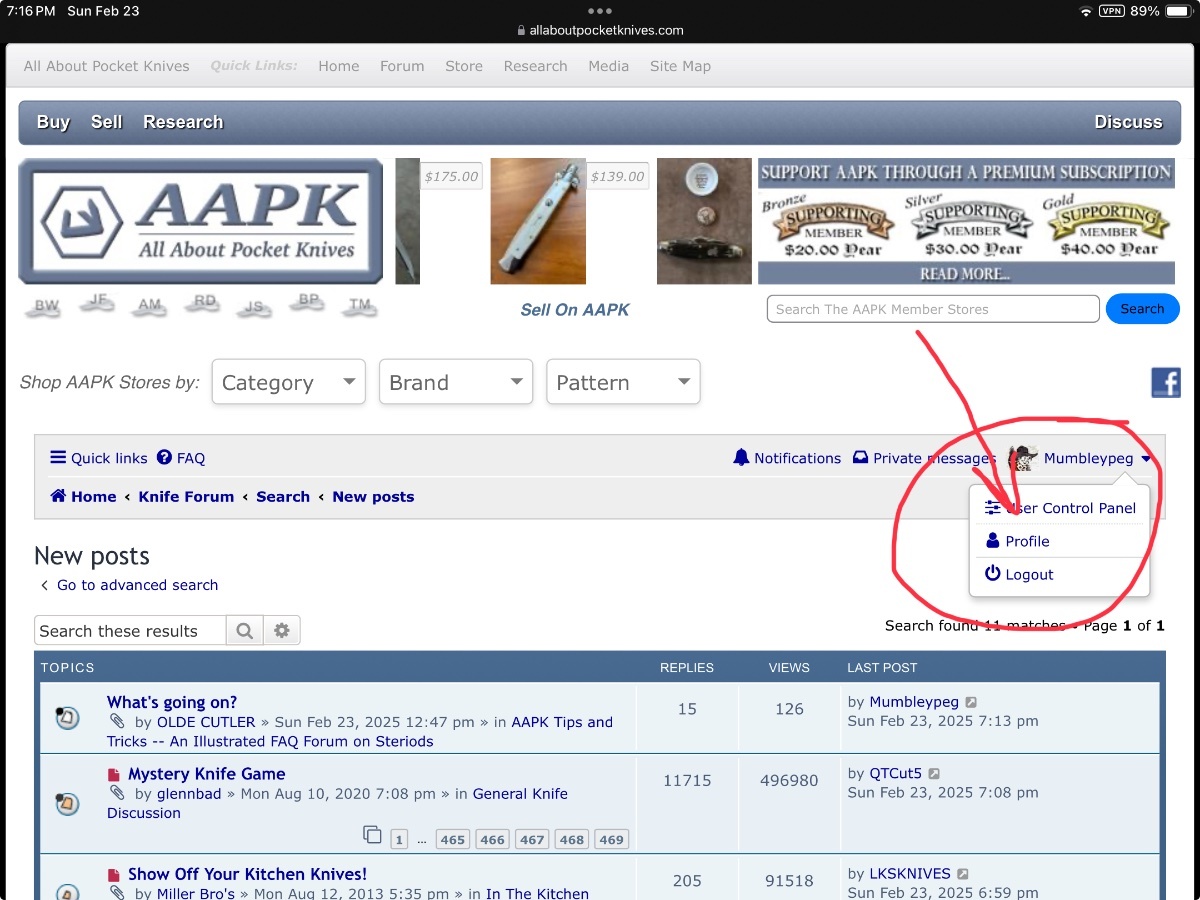Image resolution: width=1200 pixels, height=900 pixels.
Task: Open the Pattern dropdown
Action: tap(623, 382)
